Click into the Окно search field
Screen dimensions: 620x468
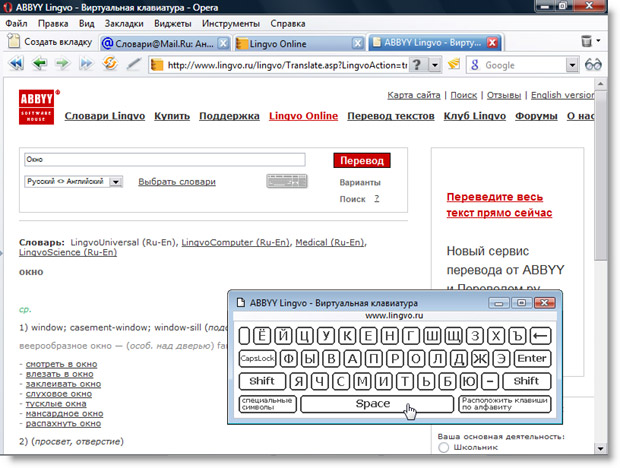(x=164, y=159)
